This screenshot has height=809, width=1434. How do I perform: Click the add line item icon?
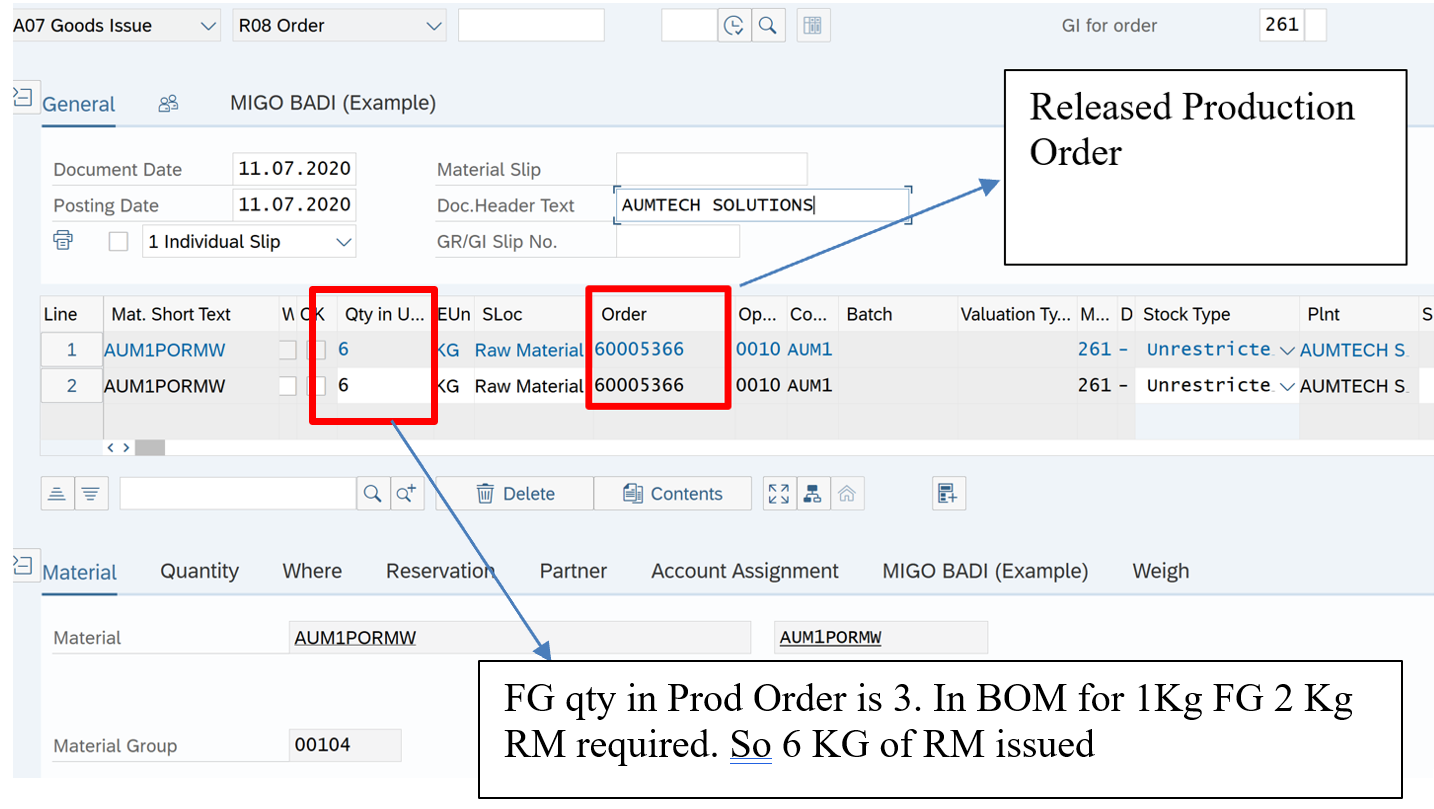[947, 493]
